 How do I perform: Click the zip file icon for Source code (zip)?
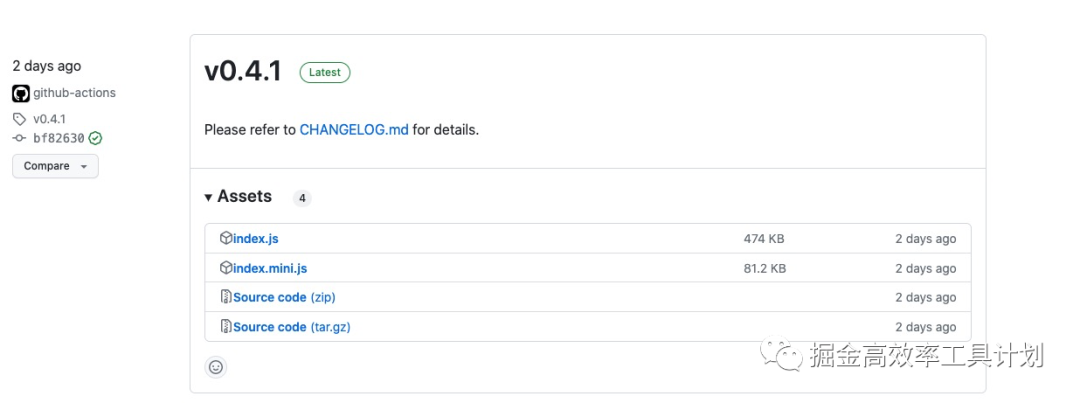click(226, 297)
